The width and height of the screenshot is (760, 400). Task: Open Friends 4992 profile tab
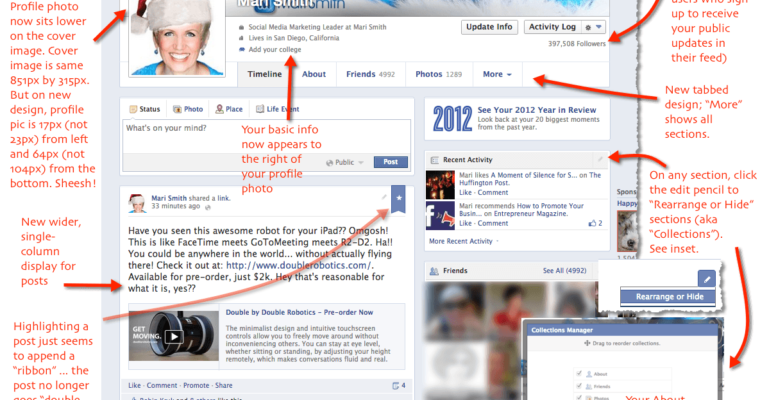coord(370,74)
